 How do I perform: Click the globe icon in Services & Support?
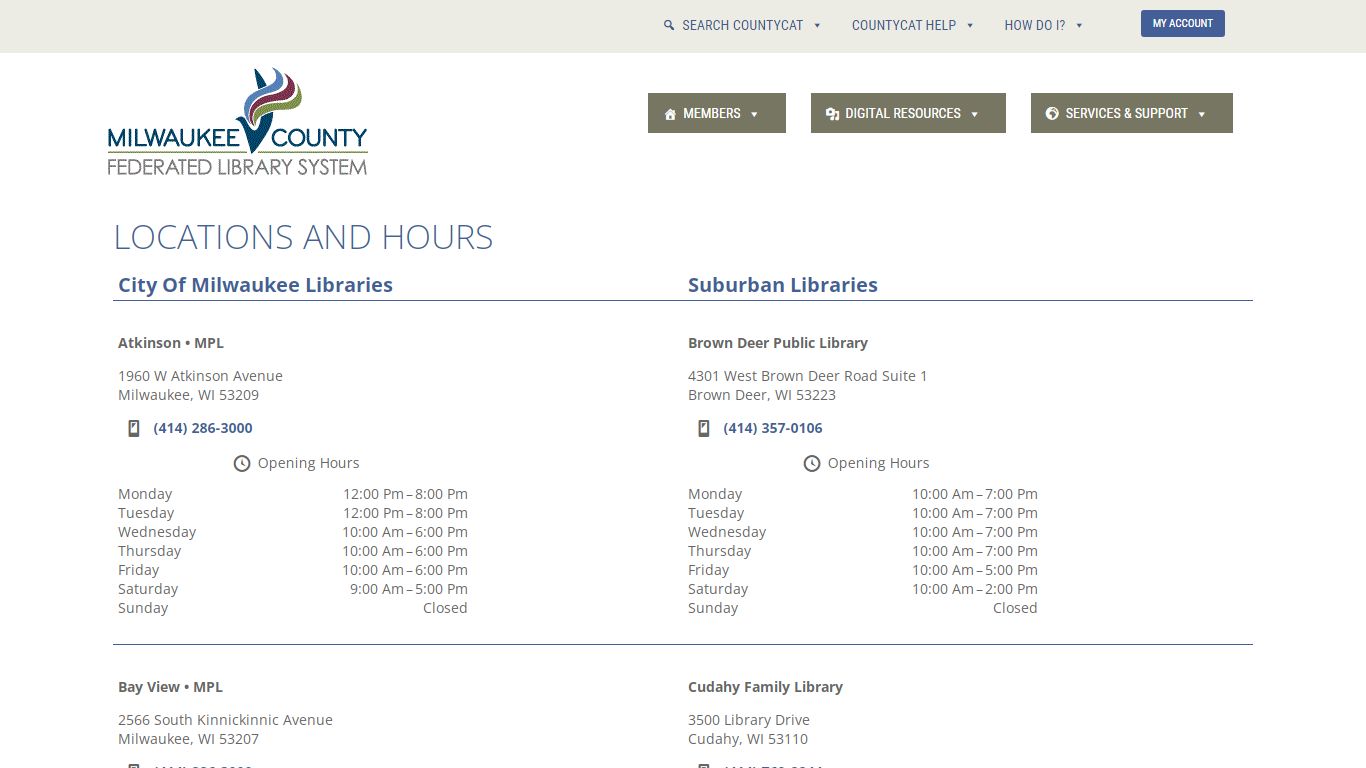click(x=1052, y=114)
